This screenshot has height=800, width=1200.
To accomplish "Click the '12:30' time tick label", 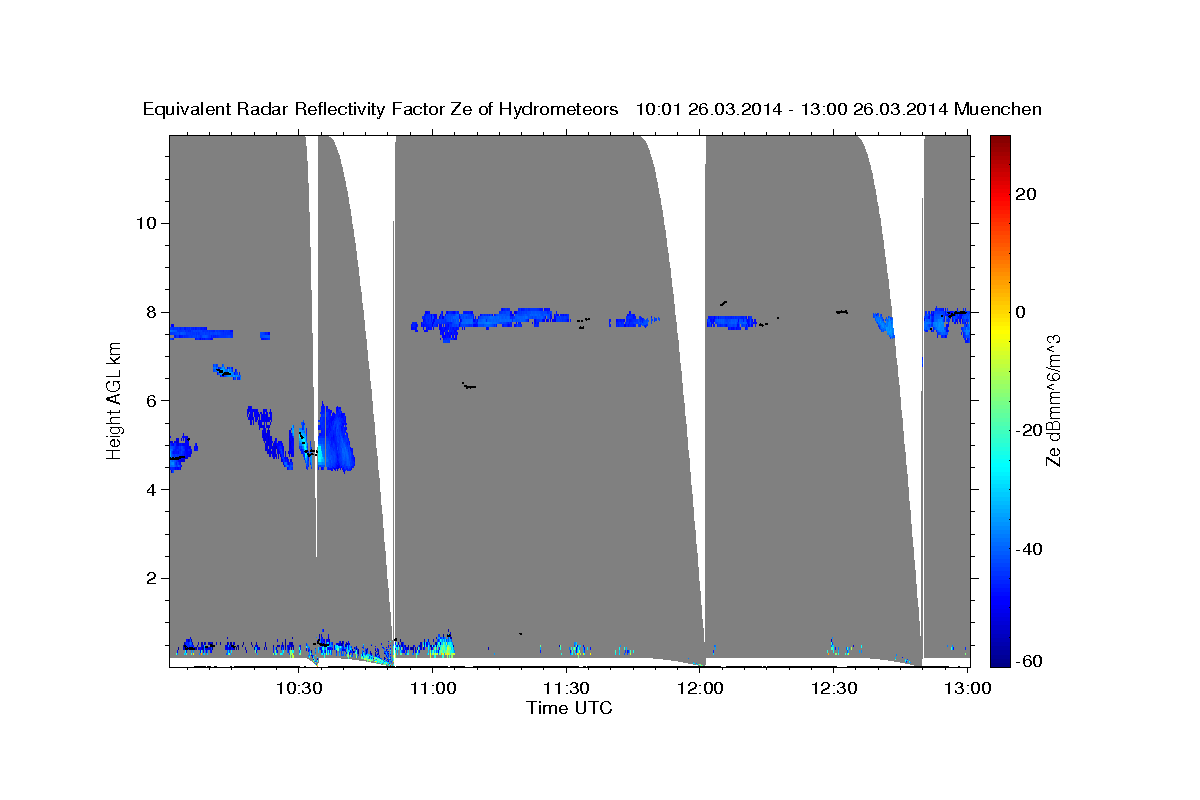I will (834, 688).
